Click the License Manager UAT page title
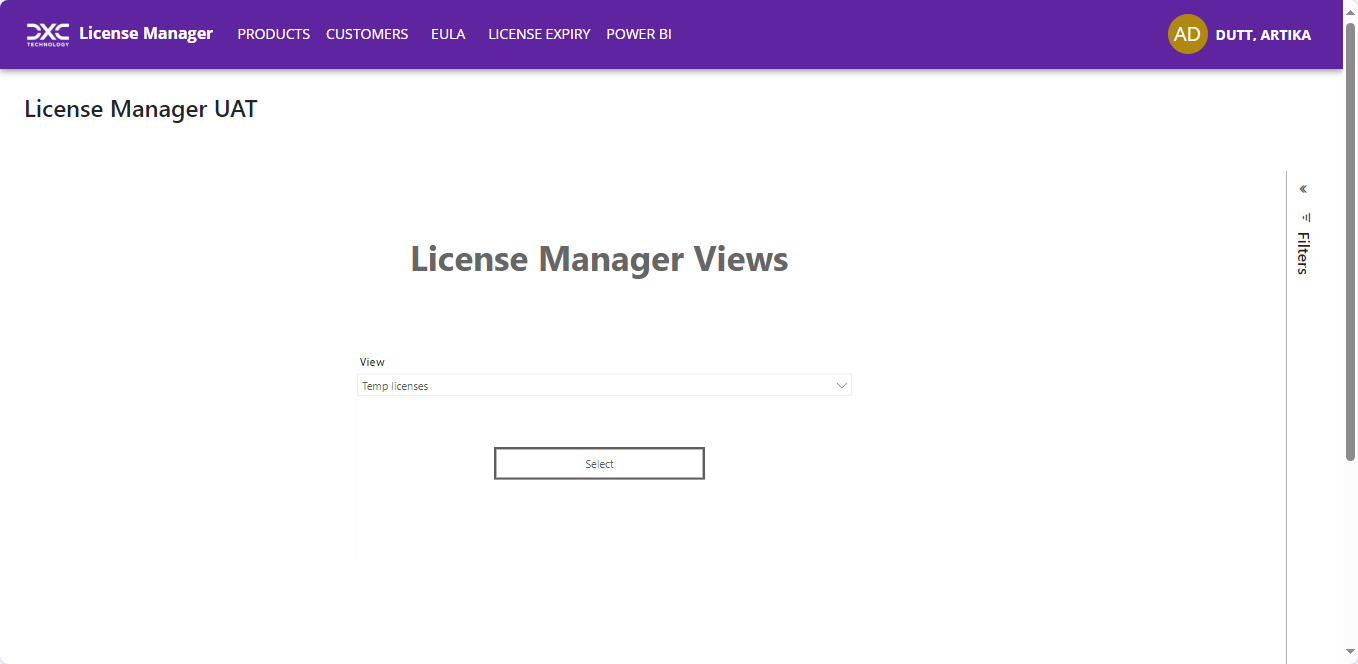Image resolution: width=1358 pixels, height=664 pixels. coord(141,109)
